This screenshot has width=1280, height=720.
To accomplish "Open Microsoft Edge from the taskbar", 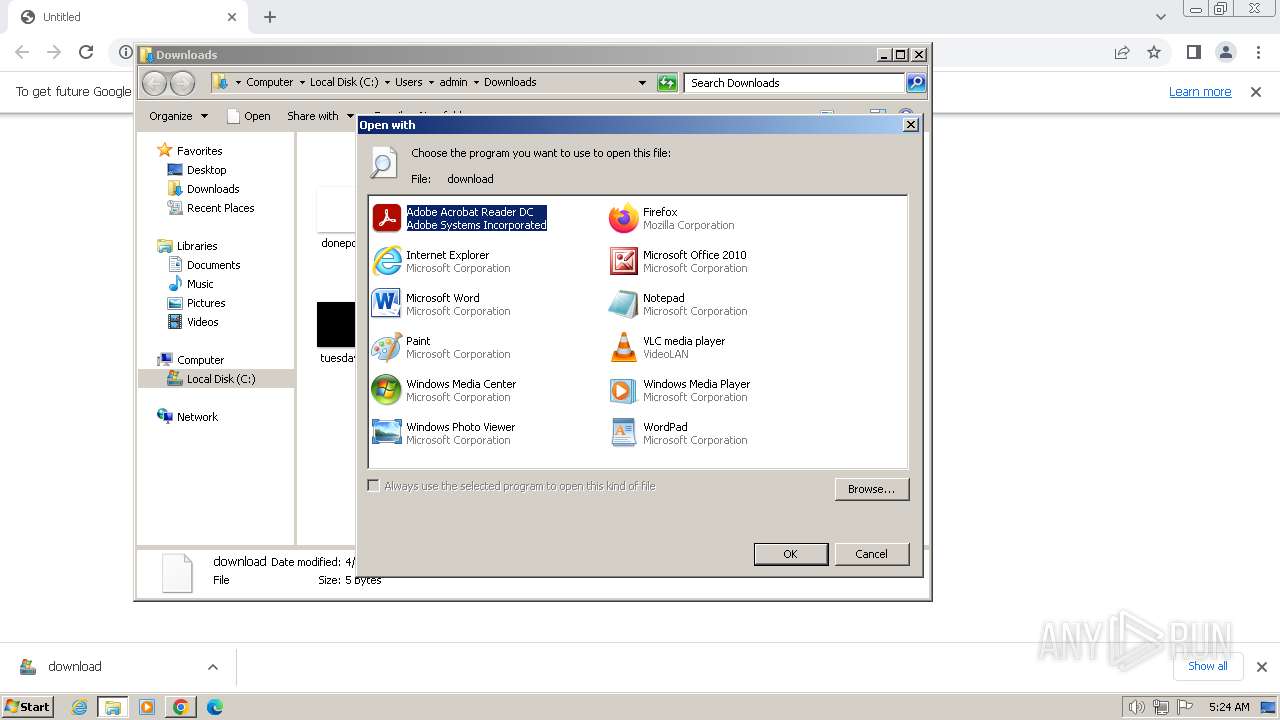I will tap(214, 707).
